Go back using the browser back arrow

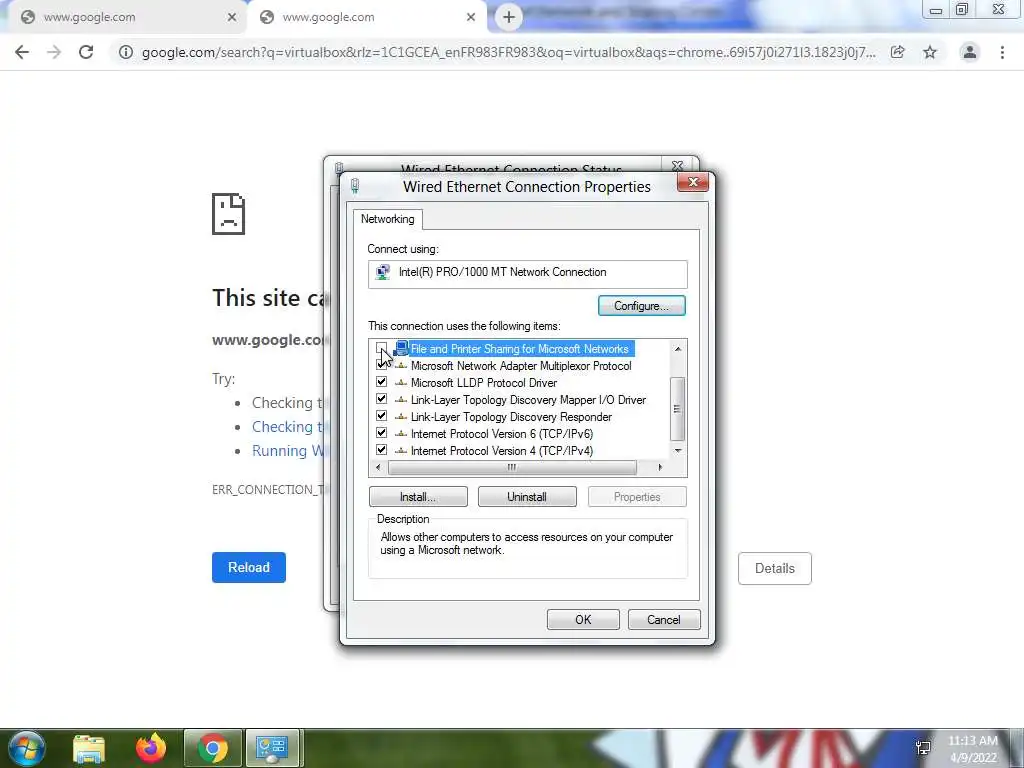point(22,52)
